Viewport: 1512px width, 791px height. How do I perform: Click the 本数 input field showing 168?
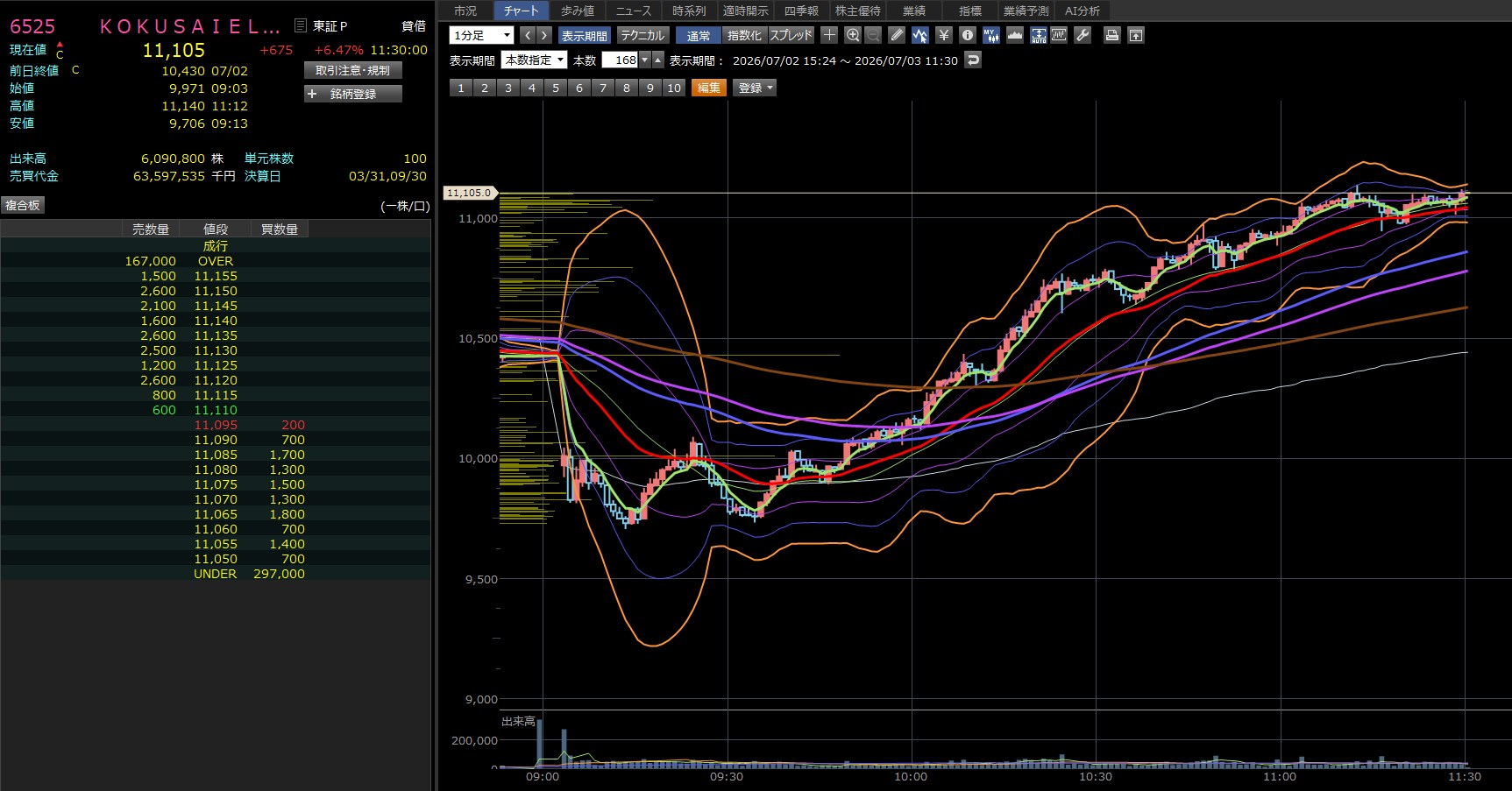(621, 60)
